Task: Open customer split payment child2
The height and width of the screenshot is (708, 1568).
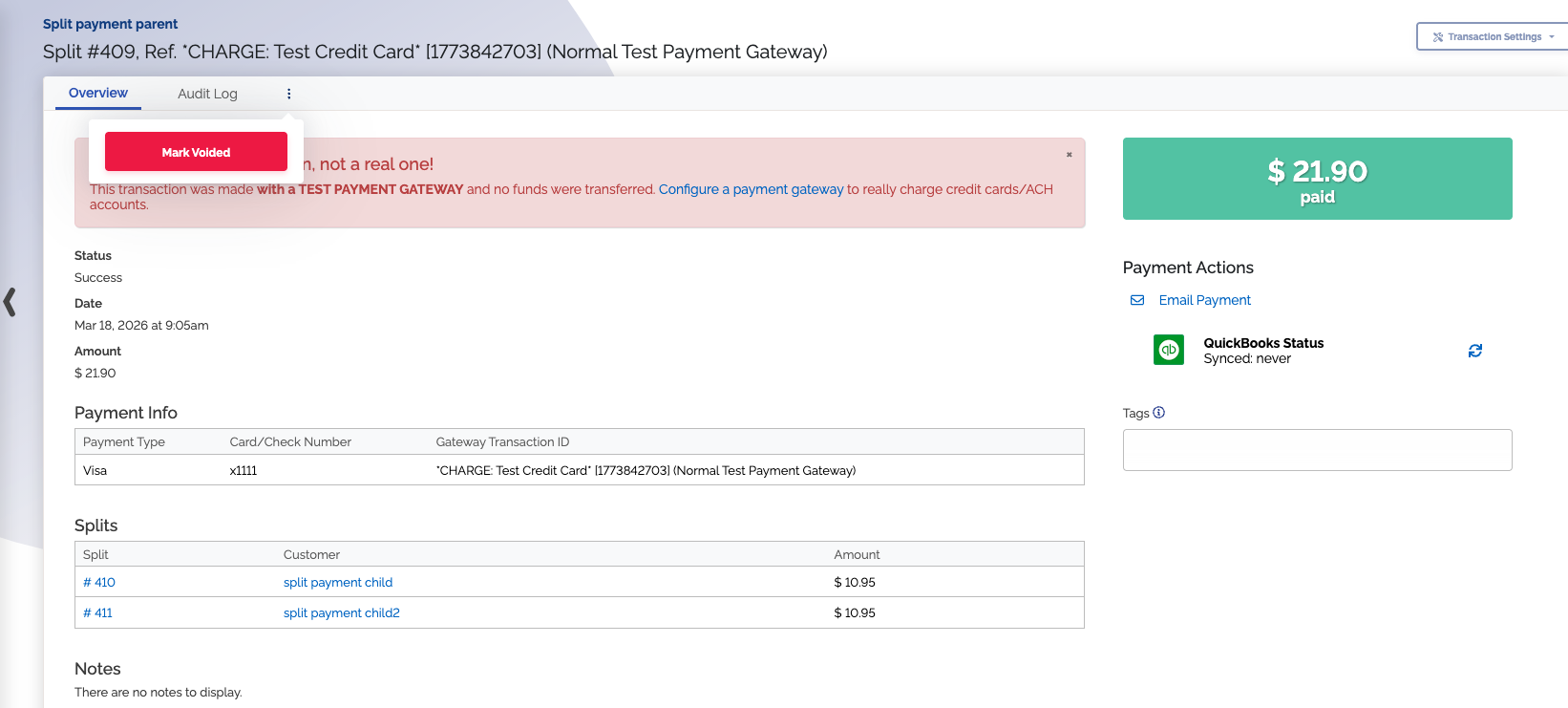Action: (x=341, y=612)
